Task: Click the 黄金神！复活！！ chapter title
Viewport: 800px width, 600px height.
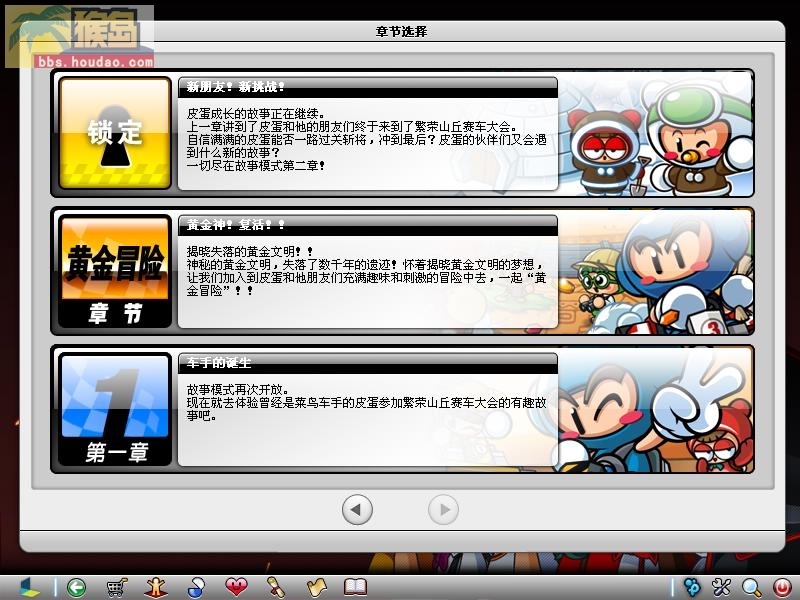Action: (236, 225)
